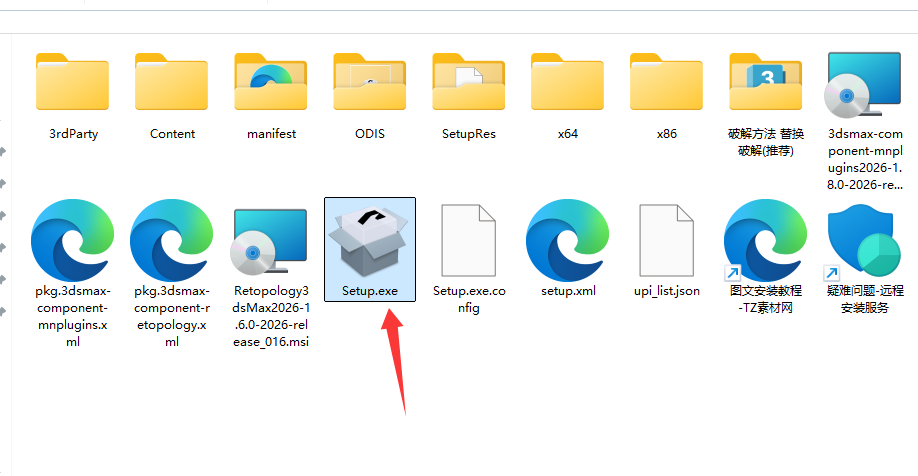Select the upi_list.json file icon
The height and width of the screenshot is (476, 918).
coord(666,240)
